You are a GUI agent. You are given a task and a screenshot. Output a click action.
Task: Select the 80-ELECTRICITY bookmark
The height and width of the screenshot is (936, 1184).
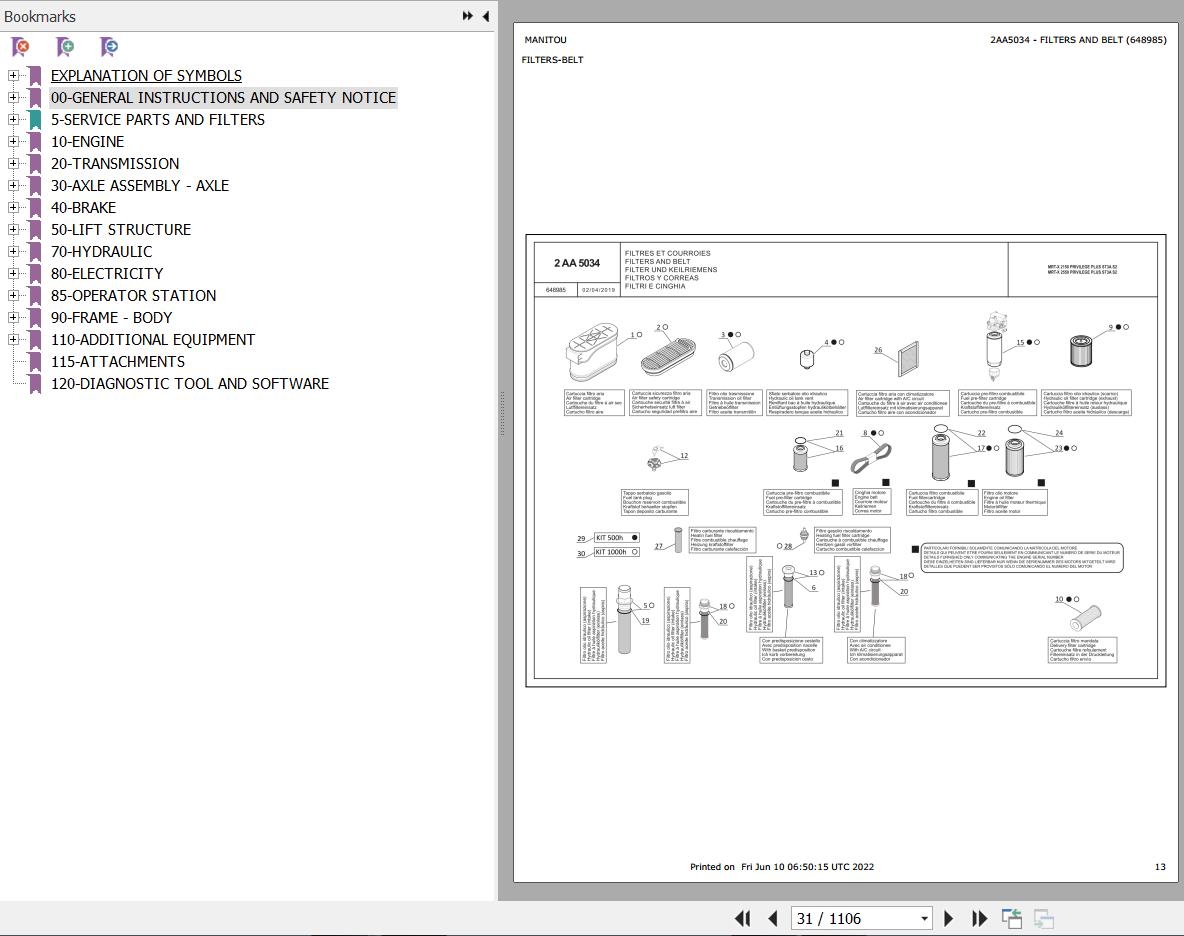[x=107, y=274]
